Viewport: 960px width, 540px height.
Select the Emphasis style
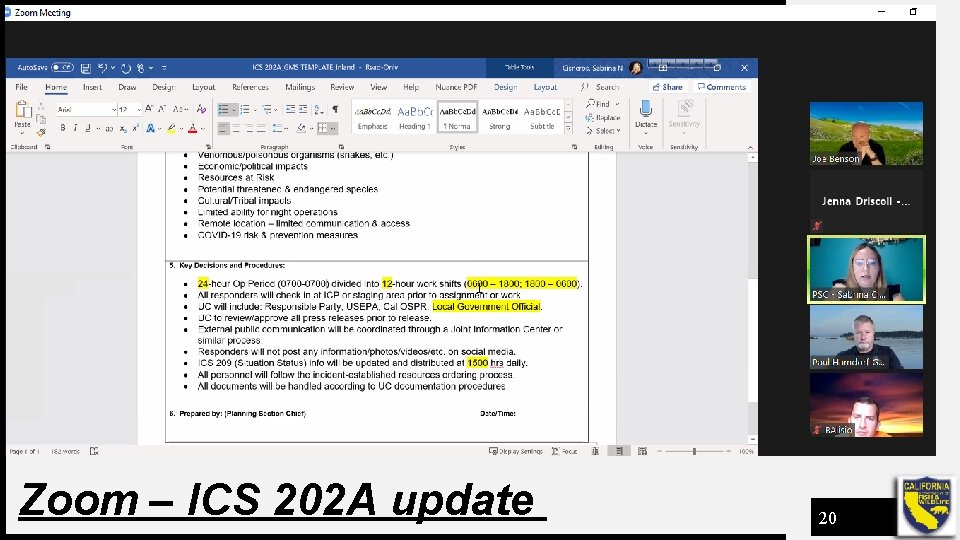pyautogui.click(x=372, y=118)
